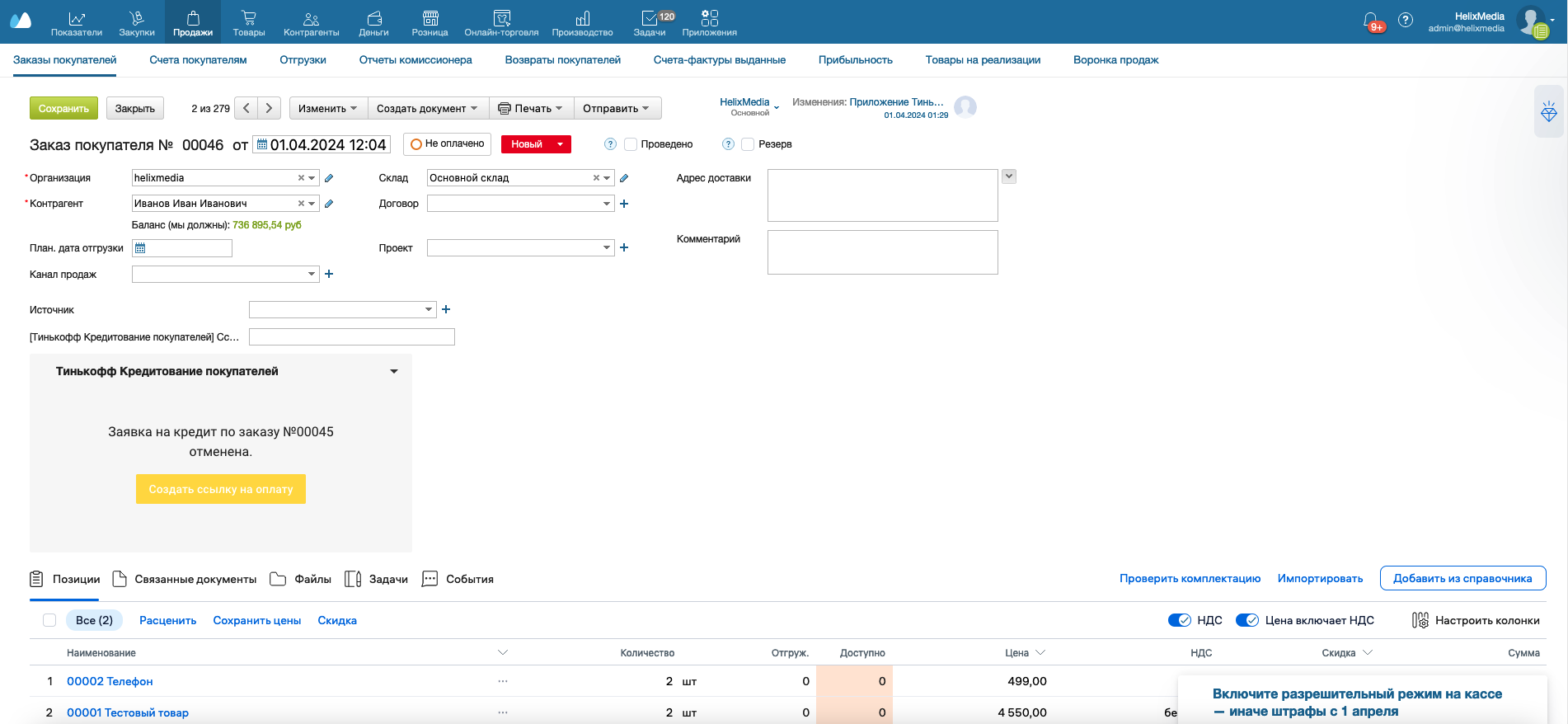
Task: Show help hint for Проведено
Action: [x=610, y=144]
